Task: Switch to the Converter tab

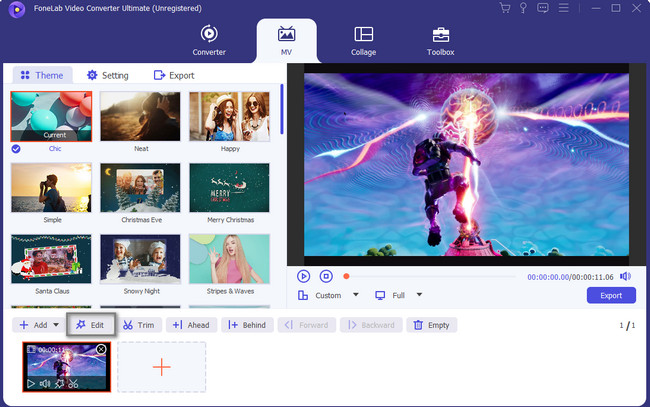Action: (x=209, y=40)
